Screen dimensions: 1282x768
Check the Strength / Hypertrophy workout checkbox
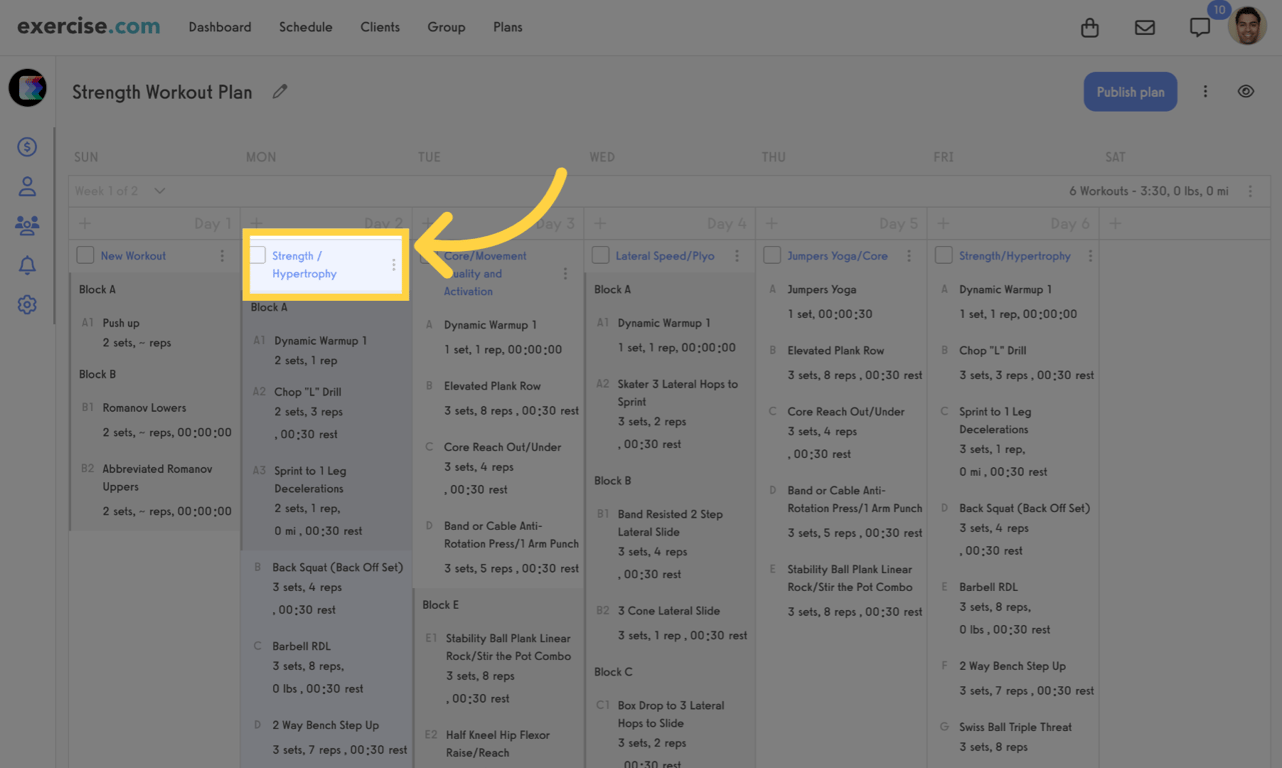point(257,255)
